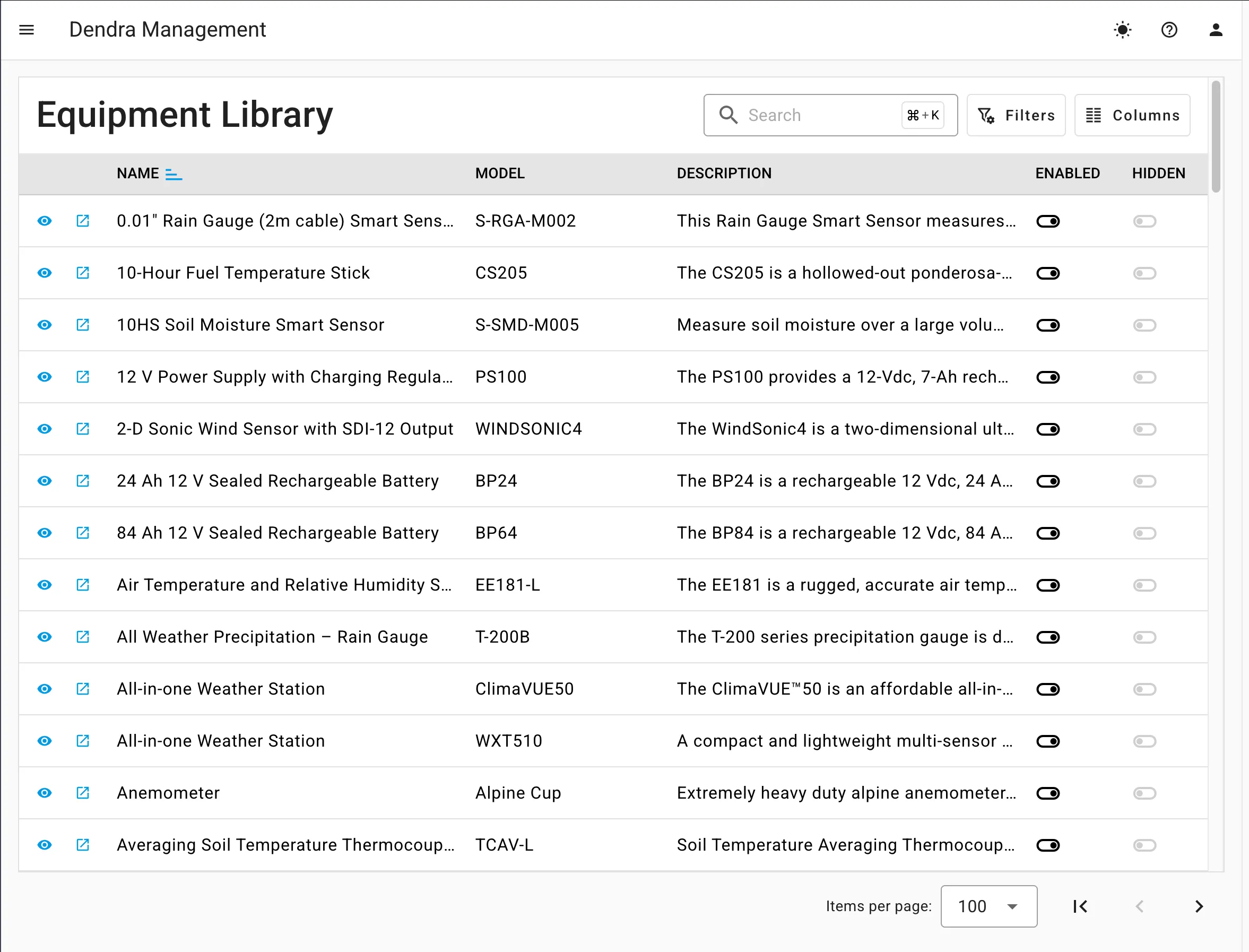Open the help question mark icon
This screenshot has height=952, width=1249.
pos(1169,30)
